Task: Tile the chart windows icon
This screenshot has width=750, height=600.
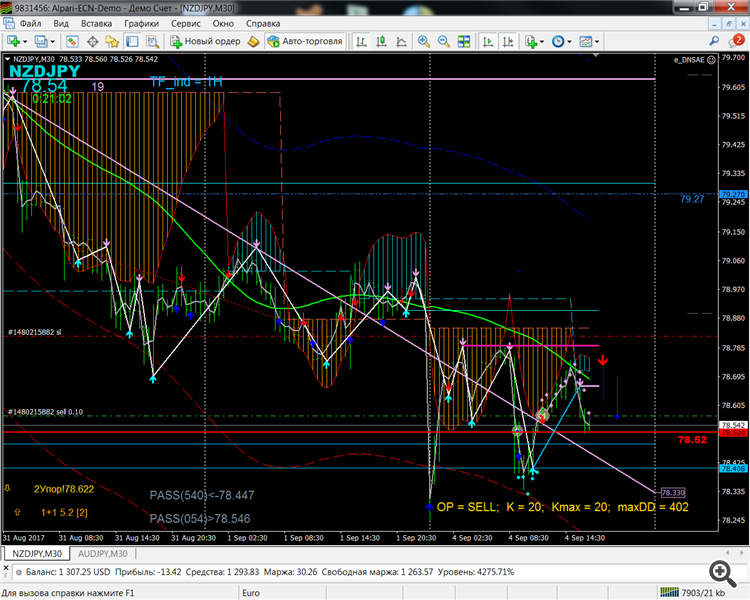Action: coord(463,42)
